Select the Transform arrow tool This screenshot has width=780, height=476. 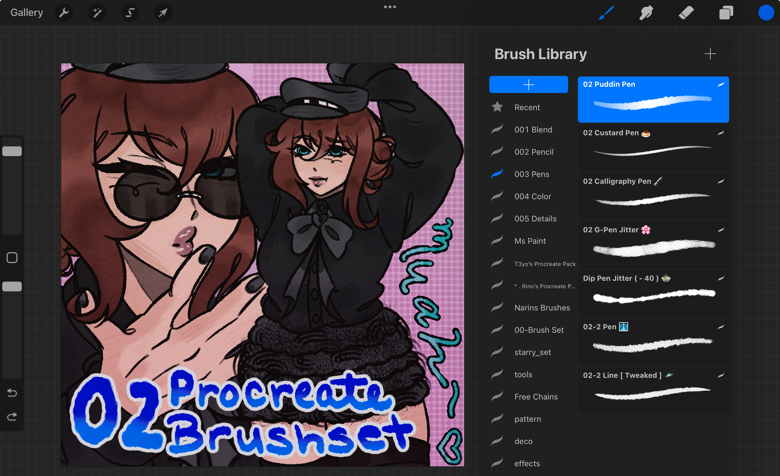[163, 12]
